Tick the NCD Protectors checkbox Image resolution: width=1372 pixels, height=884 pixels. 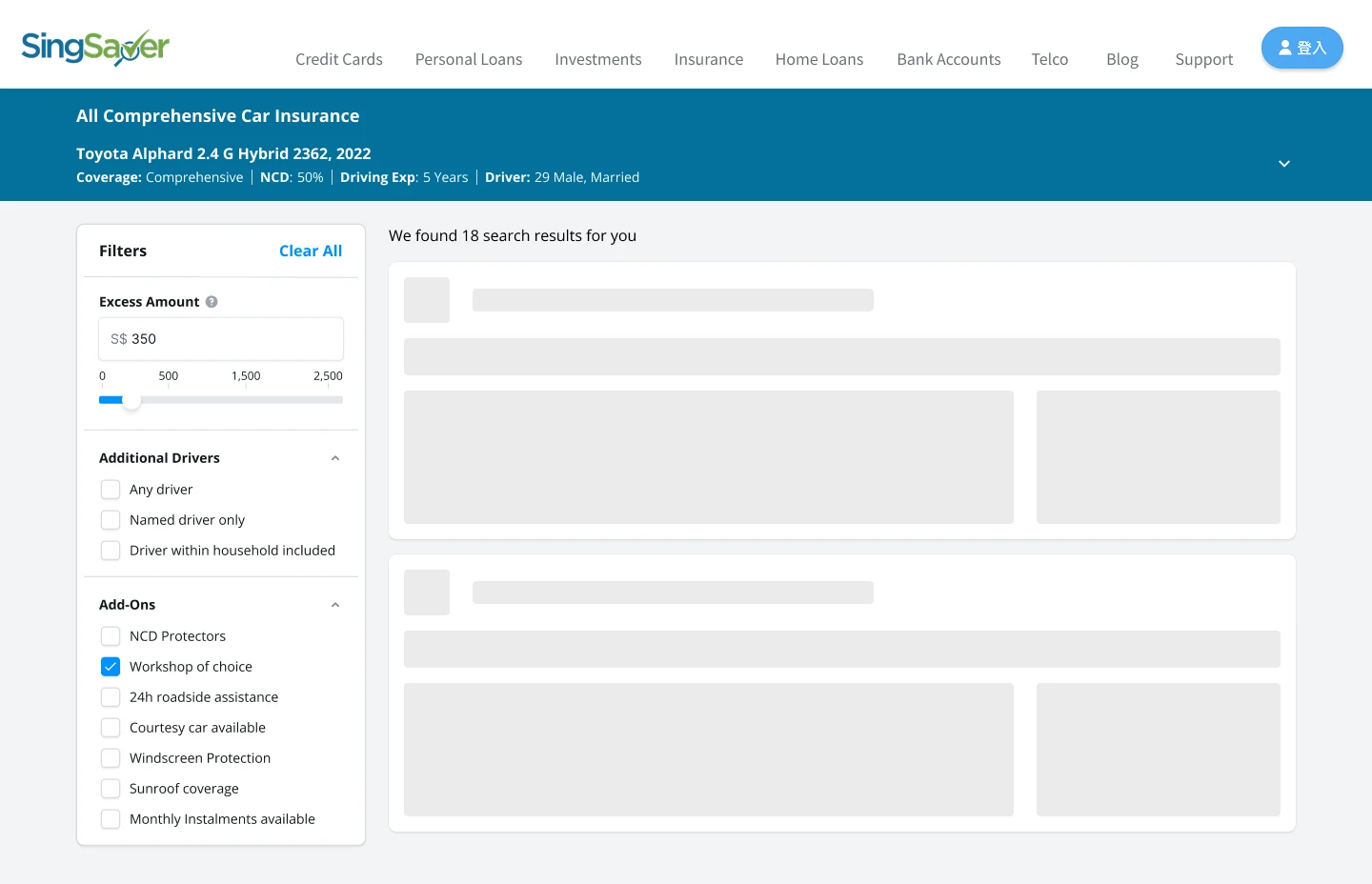[x=111, y=636]
